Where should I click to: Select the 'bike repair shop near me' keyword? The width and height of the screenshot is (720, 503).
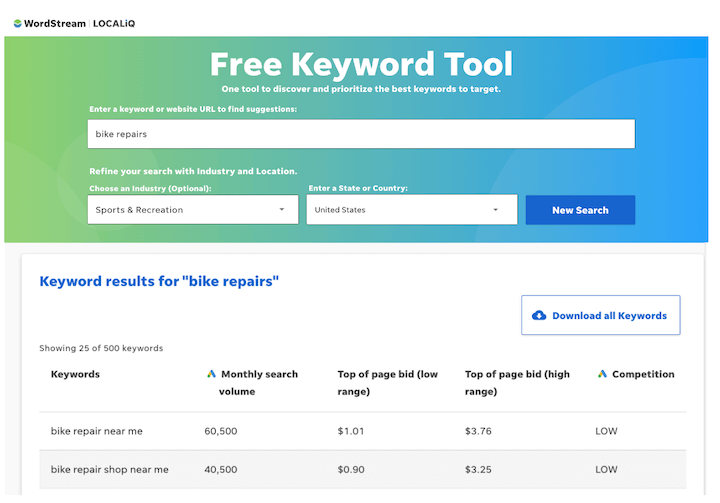click(x=109, y=469)
